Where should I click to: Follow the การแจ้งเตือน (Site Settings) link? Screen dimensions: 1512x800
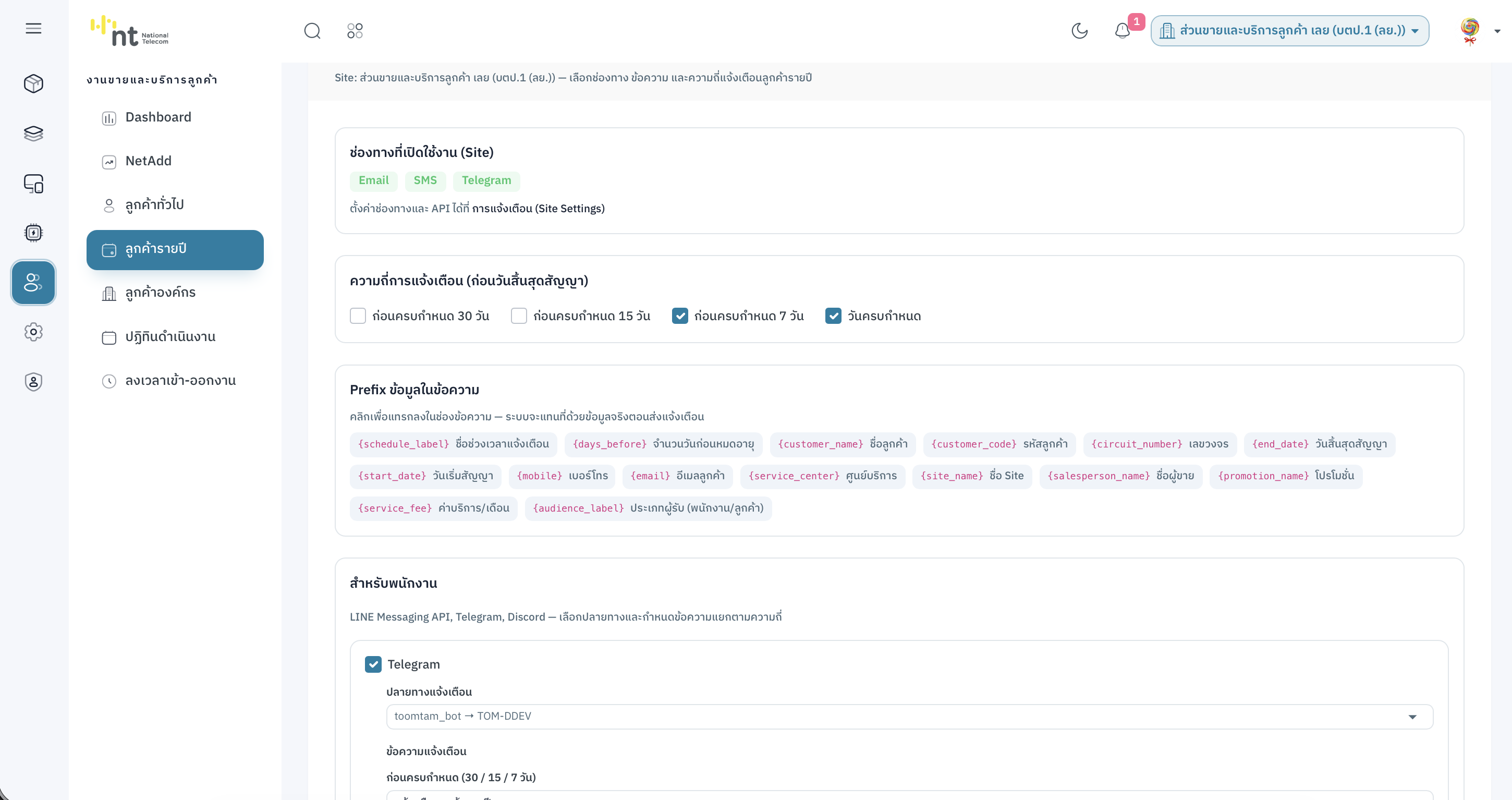coord(538,209)
